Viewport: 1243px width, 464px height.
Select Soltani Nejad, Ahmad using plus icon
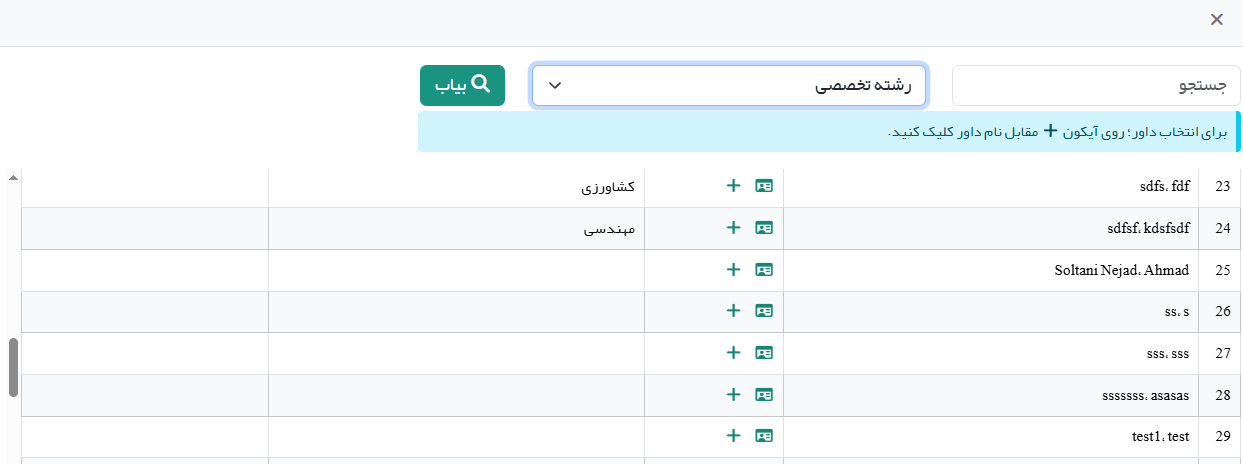pyautogui.click(x=733, y=270)
